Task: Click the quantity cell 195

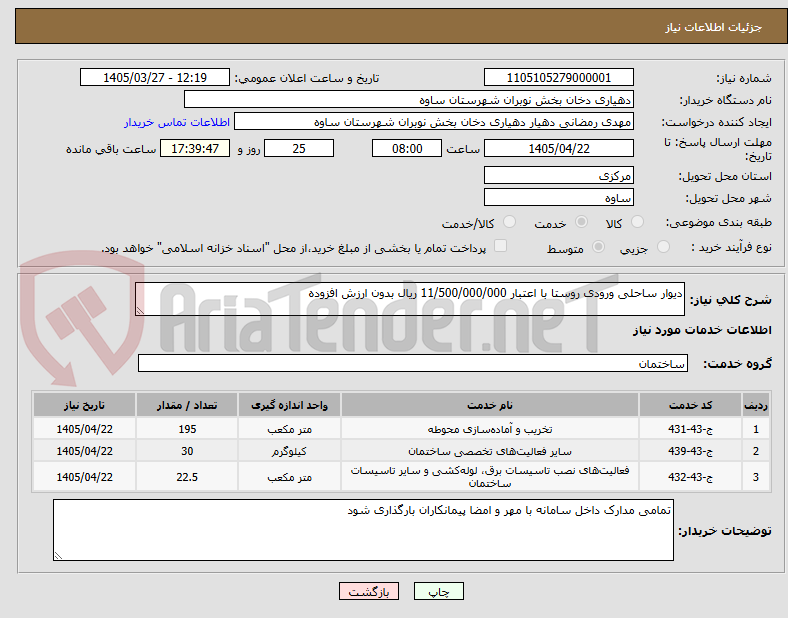Action: click(187, 429)
